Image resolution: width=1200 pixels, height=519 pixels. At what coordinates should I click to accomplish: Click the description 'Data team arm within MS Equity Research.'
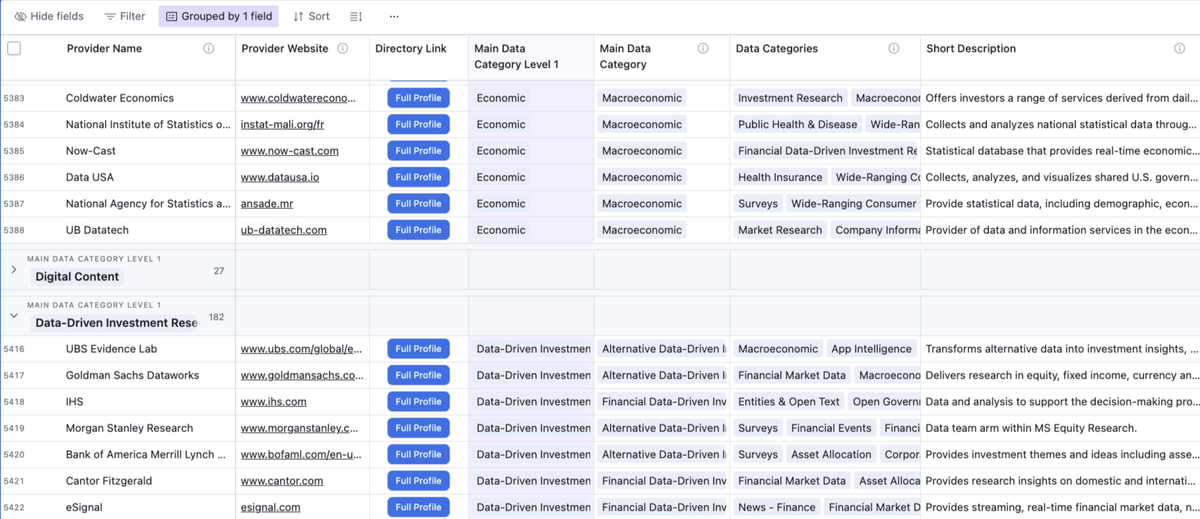pos(1031,428)
